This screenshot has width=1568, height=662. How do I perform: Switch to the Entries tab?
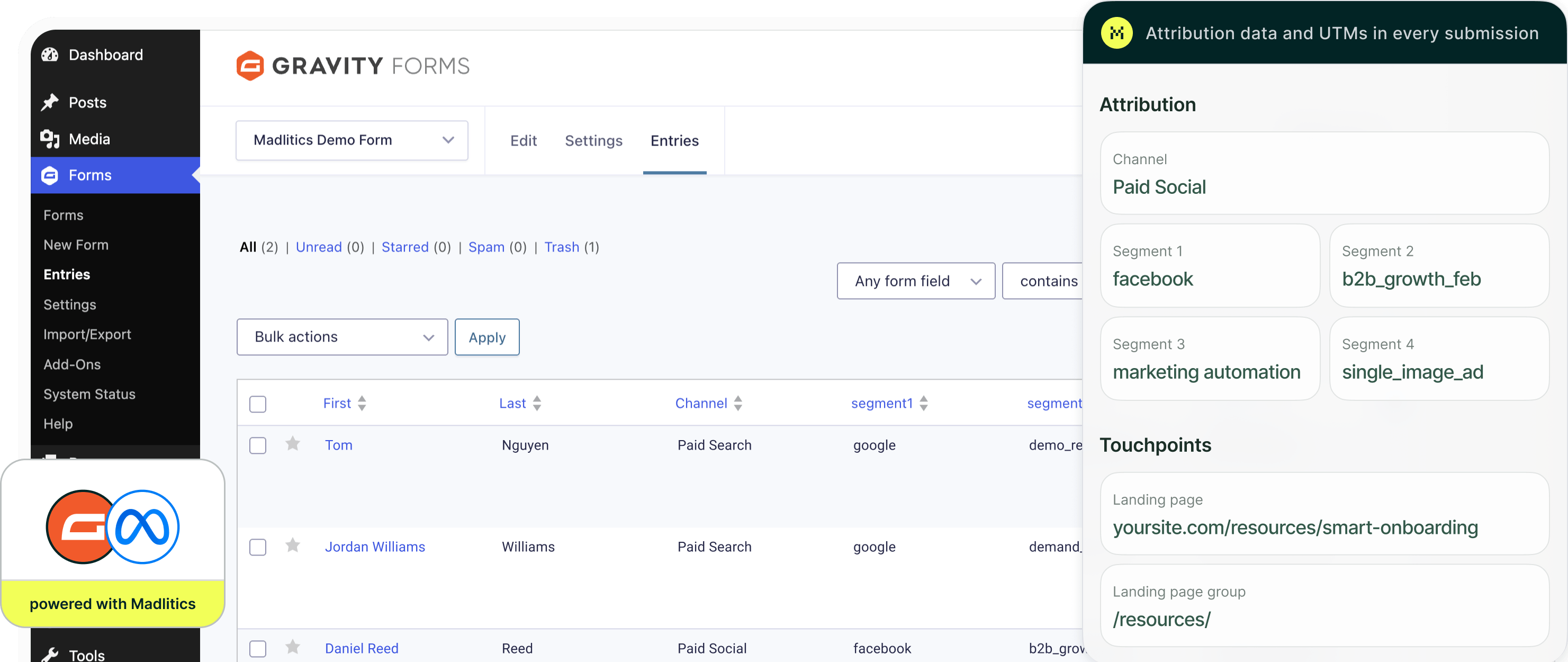click(x=674, y=141)
